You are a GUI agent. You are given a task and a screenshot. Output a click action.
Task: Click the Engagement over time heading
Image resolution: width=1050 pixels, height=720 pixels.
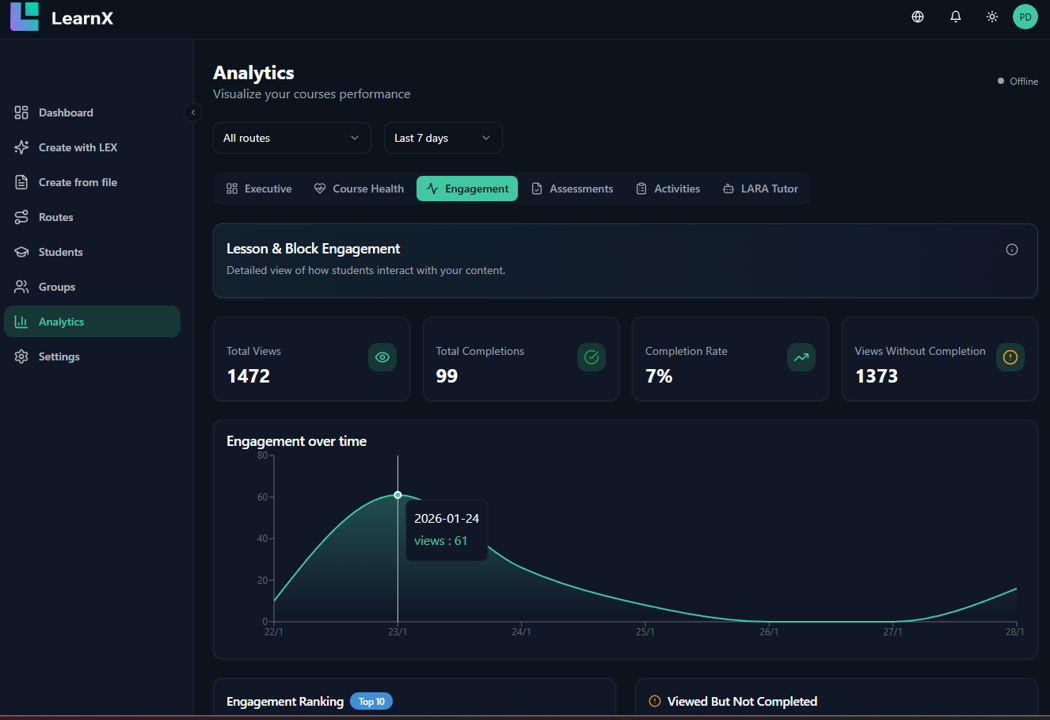pyautogui.click(x=297, y=441)
